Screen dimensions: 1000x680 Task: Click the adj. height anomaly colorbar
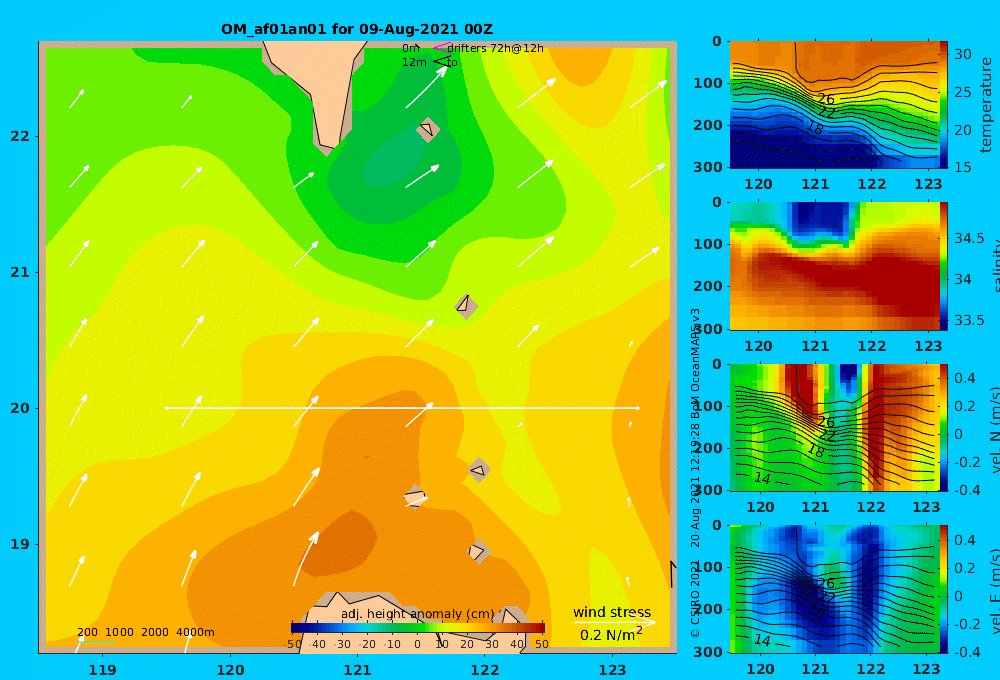(418, 627)
